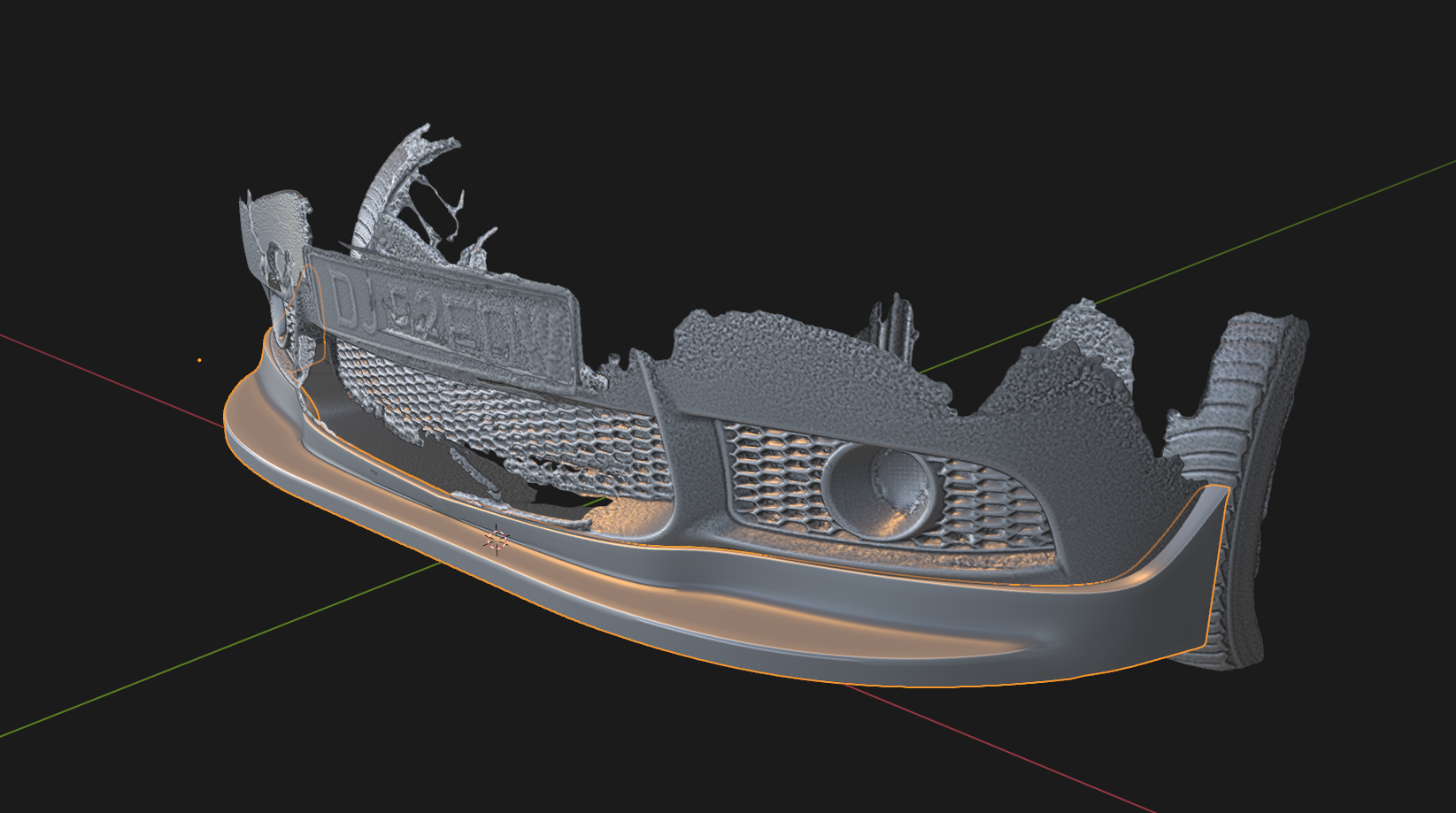Click the 3D cursor crosshair

pos(497,540)
